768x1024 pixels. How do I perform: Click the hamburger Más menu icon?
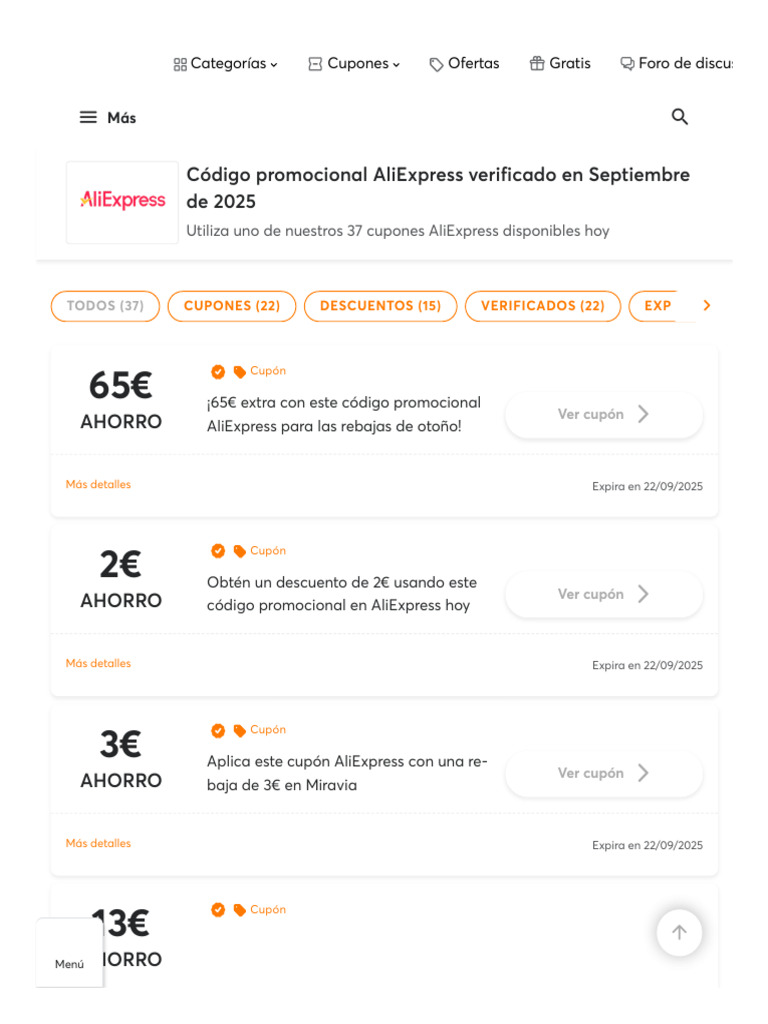coord(89,117)
